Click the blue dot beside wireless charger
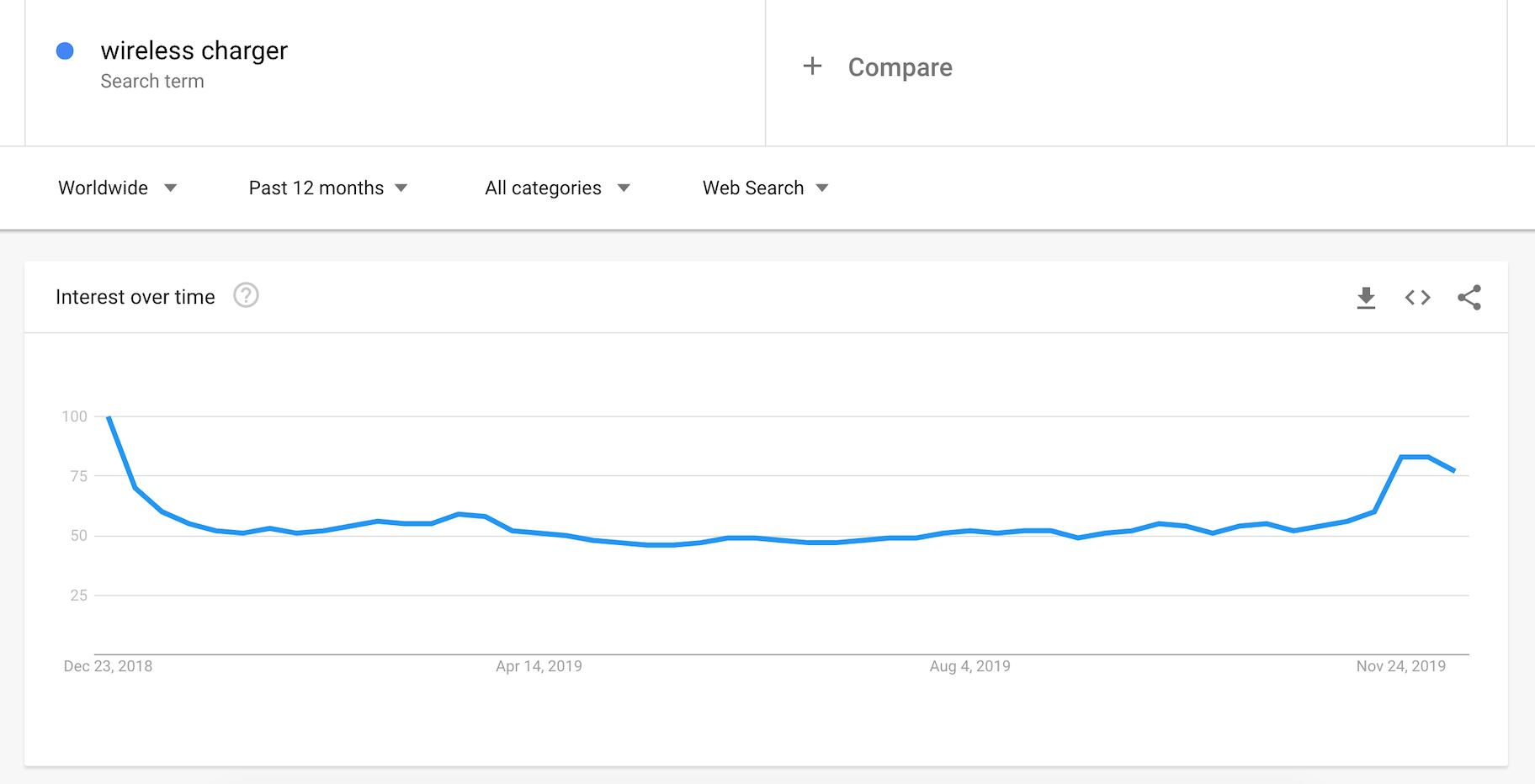Screen dimensions: 1535x784 click(x=65, y=51)
